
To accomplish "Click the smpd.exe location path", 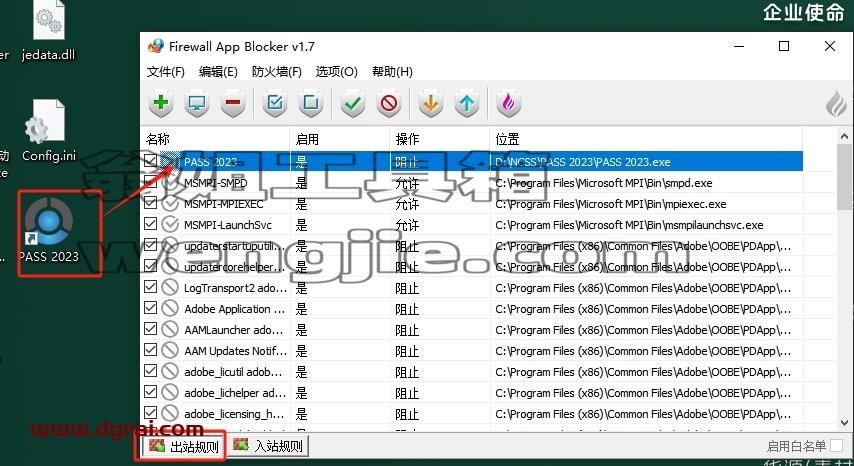I will [x=603, y=183].
